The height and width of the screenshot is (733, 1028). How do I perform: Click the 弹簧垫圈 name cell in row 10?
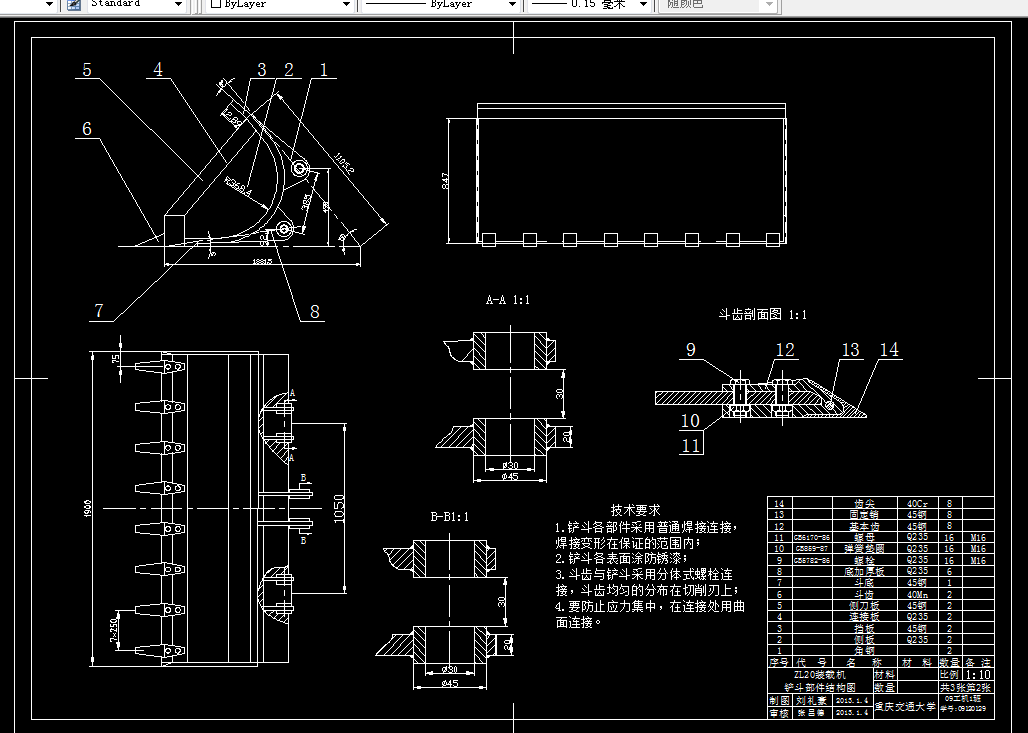(864, 549)
